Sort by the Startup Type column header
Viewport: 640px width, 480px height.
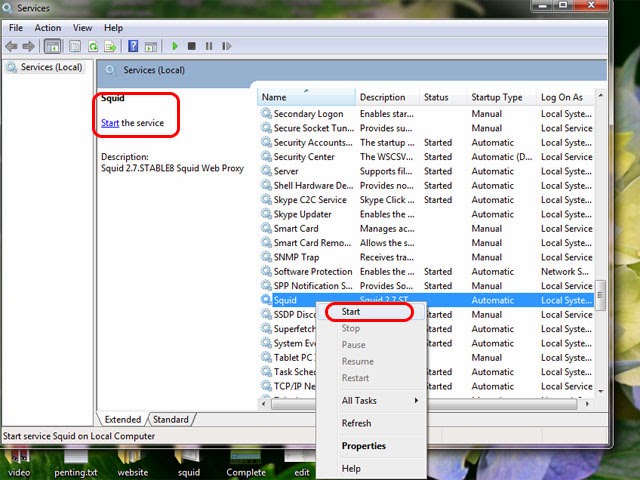pyautogui.click(x=502, y=97)
